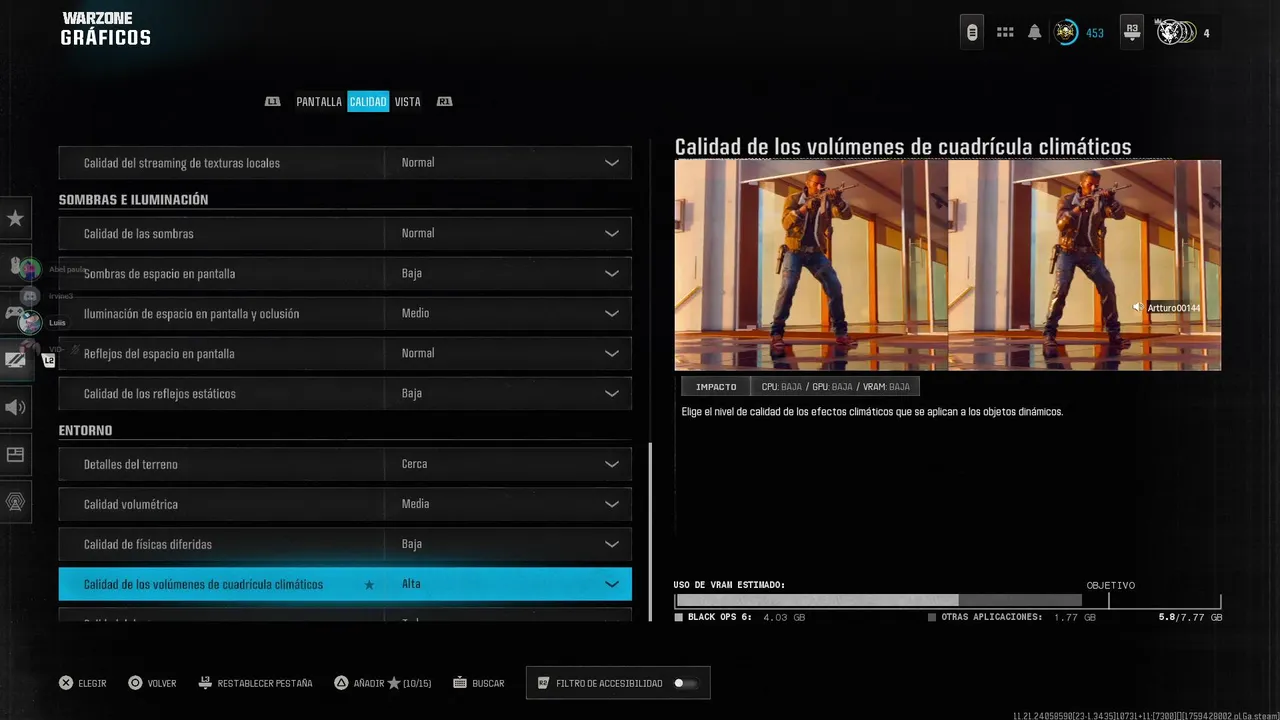The image size is (1280, 720).
Task: Open the grid apps menu icon
Action: [1005, 33]
